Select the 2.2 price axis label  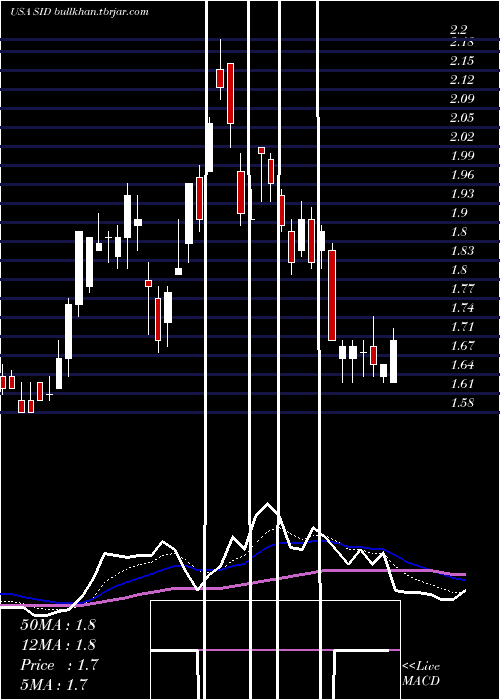click(x=458, y=30)
